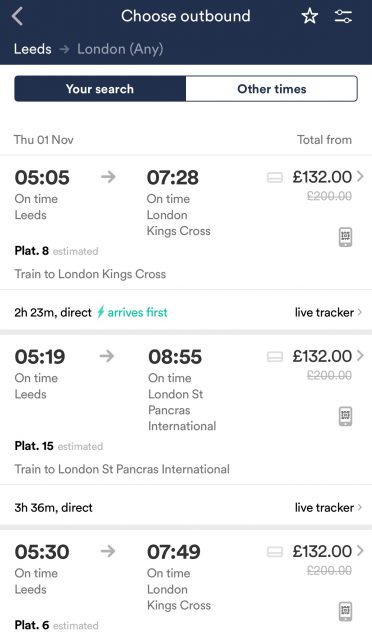Viewport: 372px width, 640px height.
Task: Save search with the star icon
Action: [x=310, y=16]
